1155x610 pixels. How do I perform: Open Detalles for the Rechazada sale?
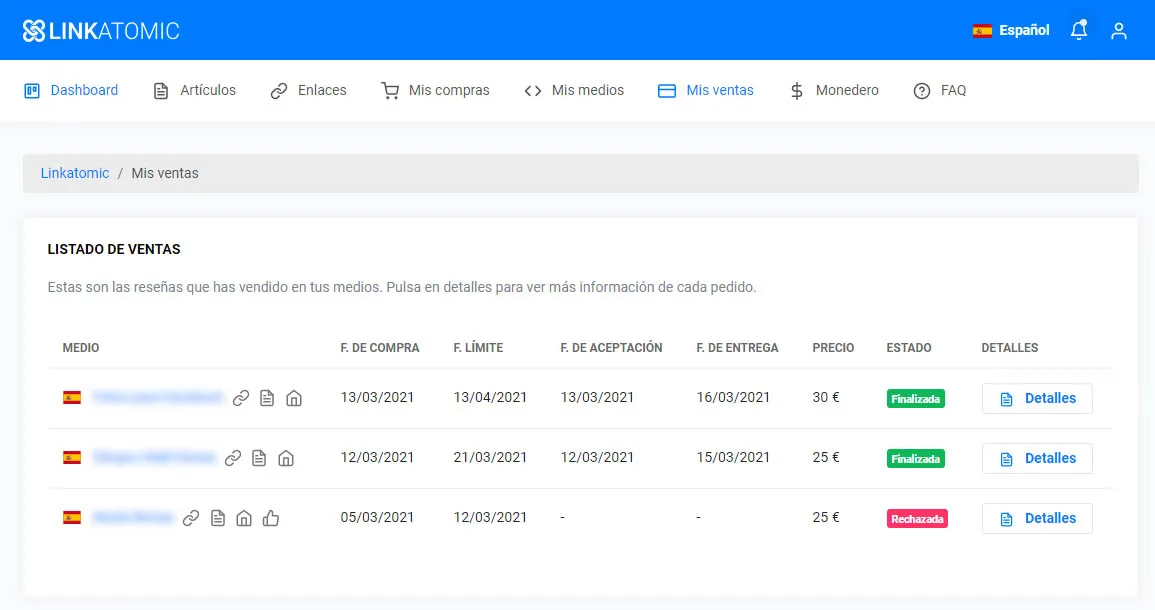click(1037, 518)
